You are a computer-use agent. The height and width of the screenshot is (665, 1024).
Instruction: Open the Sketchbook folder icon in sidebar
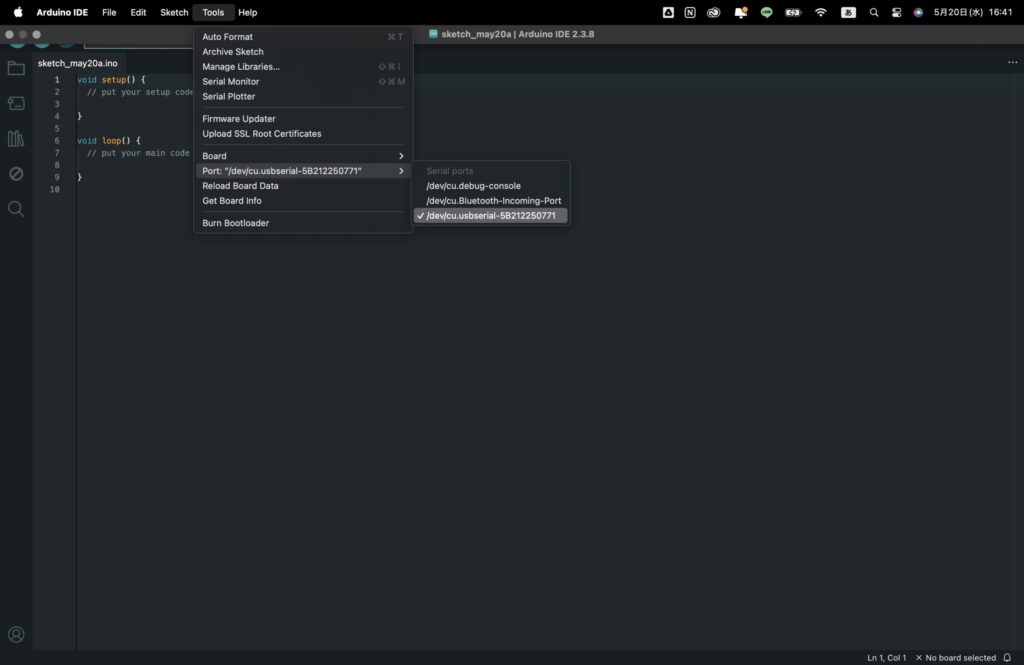point(16,68)
